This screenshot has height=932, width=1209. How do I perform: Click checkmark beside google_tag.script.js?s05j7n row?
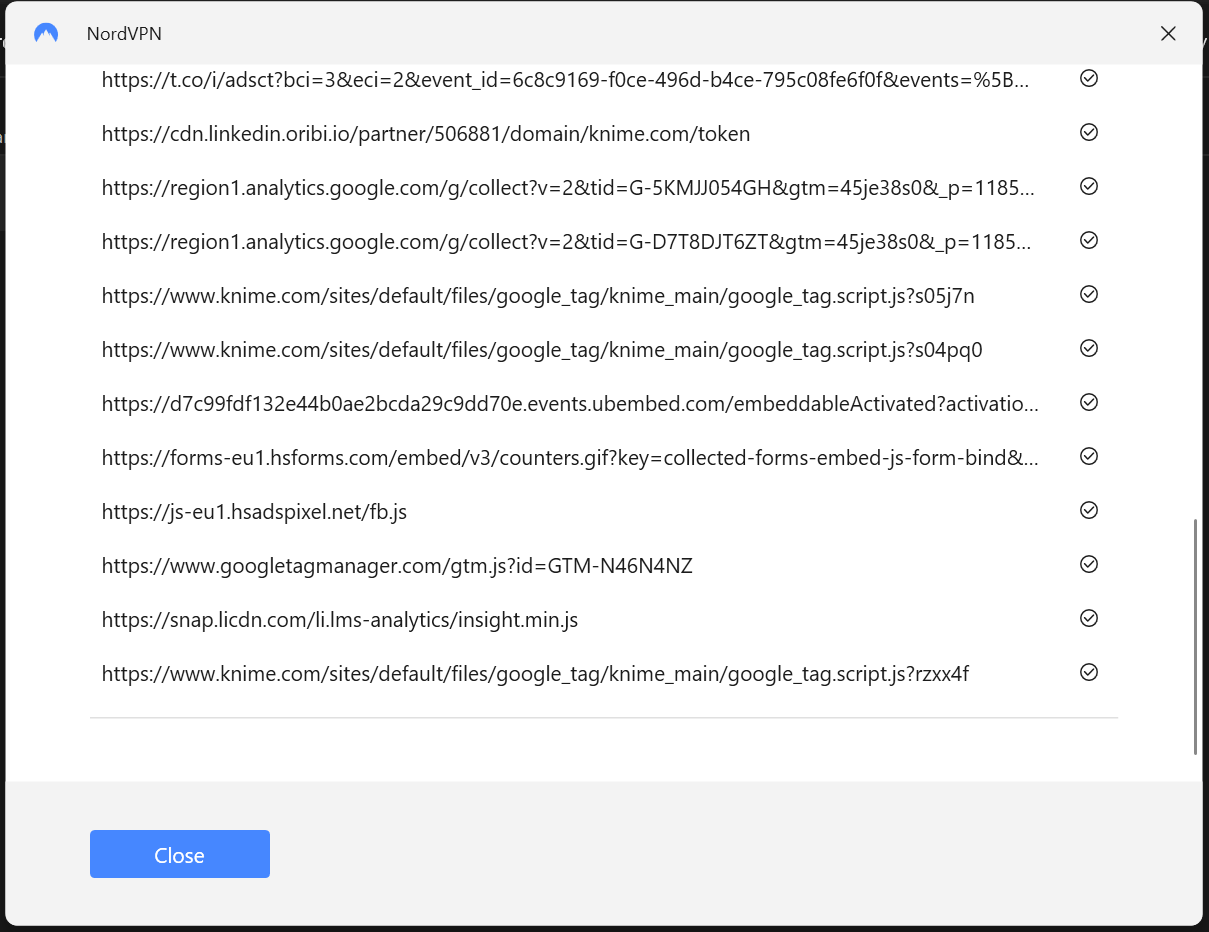[x=1089, y=294]
